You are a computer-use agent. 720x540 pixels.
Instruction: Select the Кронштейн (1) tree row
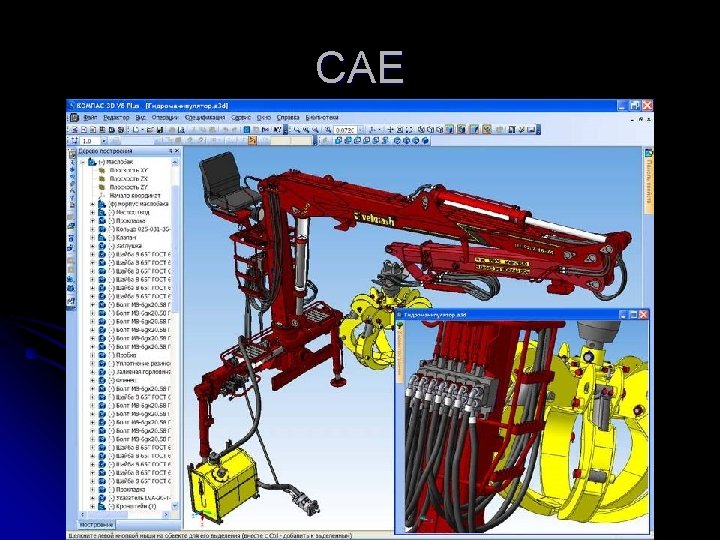coord(133,506)
